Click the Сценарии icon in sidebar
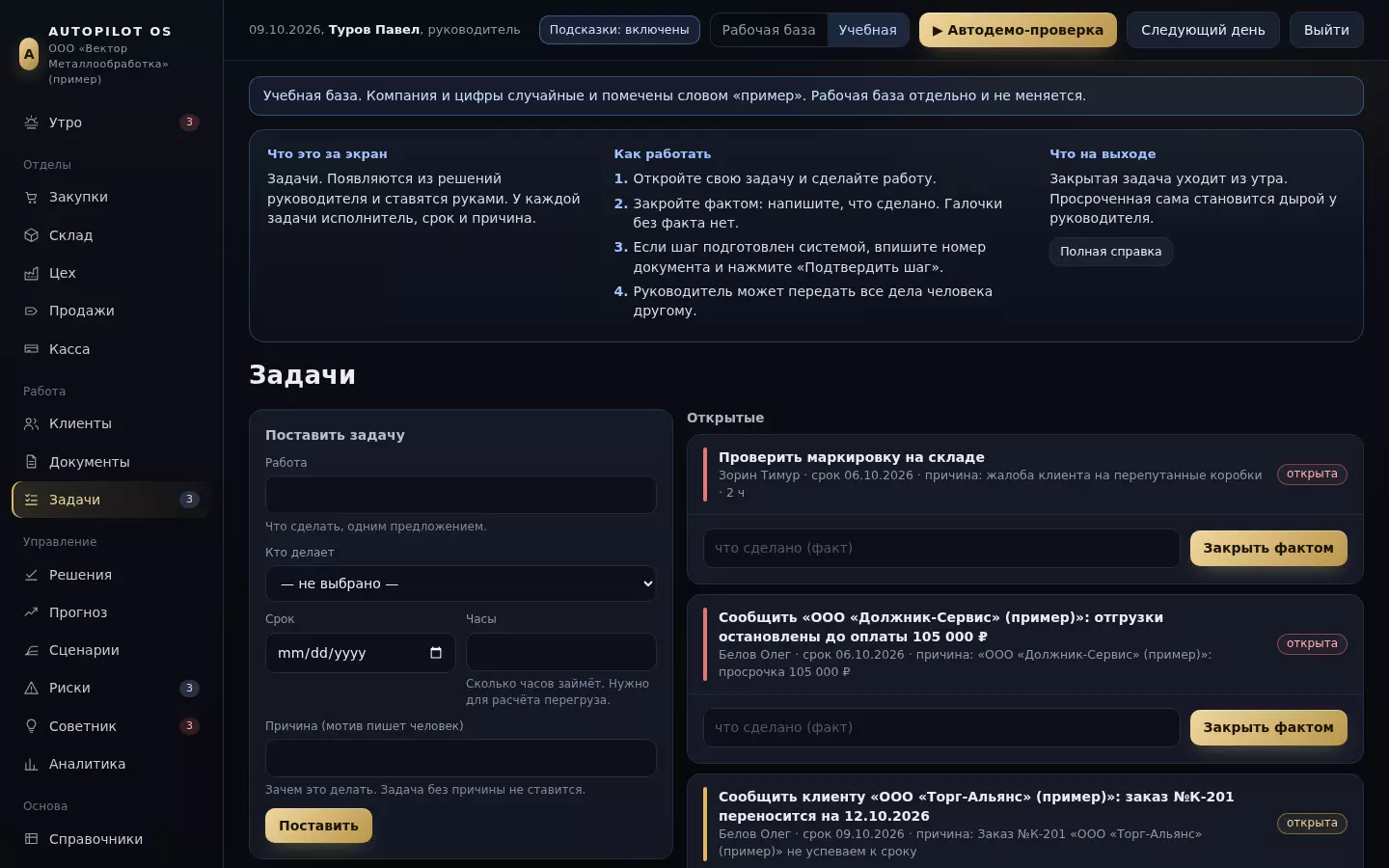Image resolution: width=1389 pixels, height=868 pixels. 31,650
